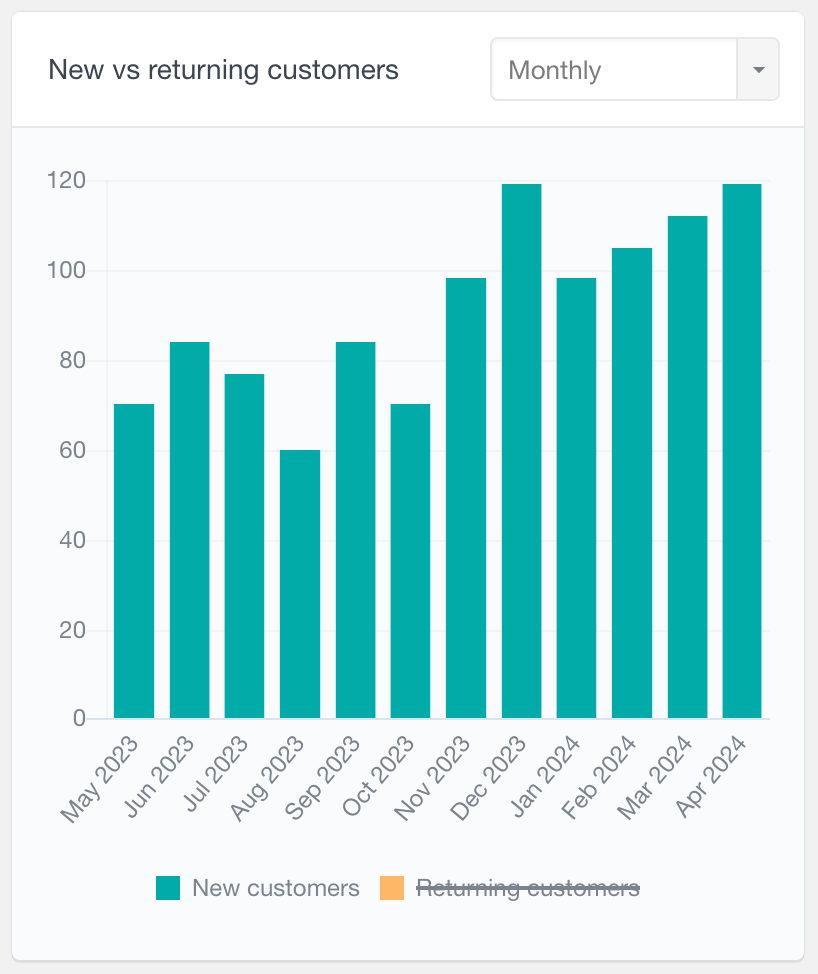The height and width of the screenshot is (974, 818).
Task: Select the Aug 2023 lowest bar
Action: pyautogui.click(x=300, y=585)
